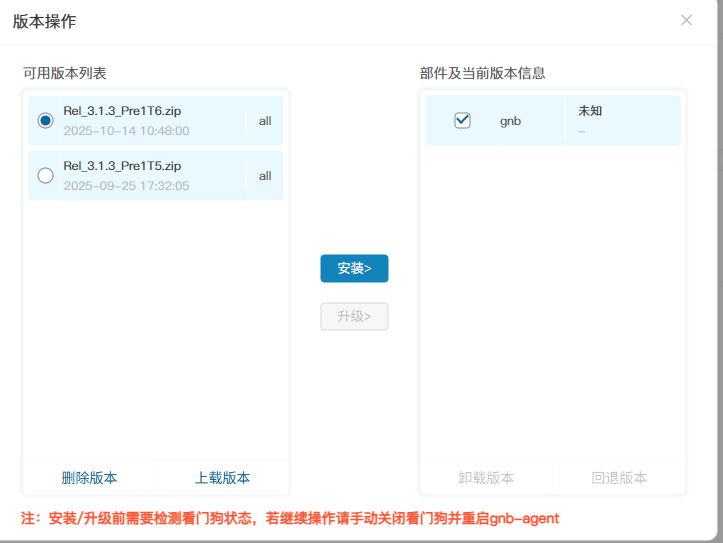Select the Rel_3.1.3_Pre1T5.zip radio button
The width and height of the screenshot is (723, 543).
[45, 176]
